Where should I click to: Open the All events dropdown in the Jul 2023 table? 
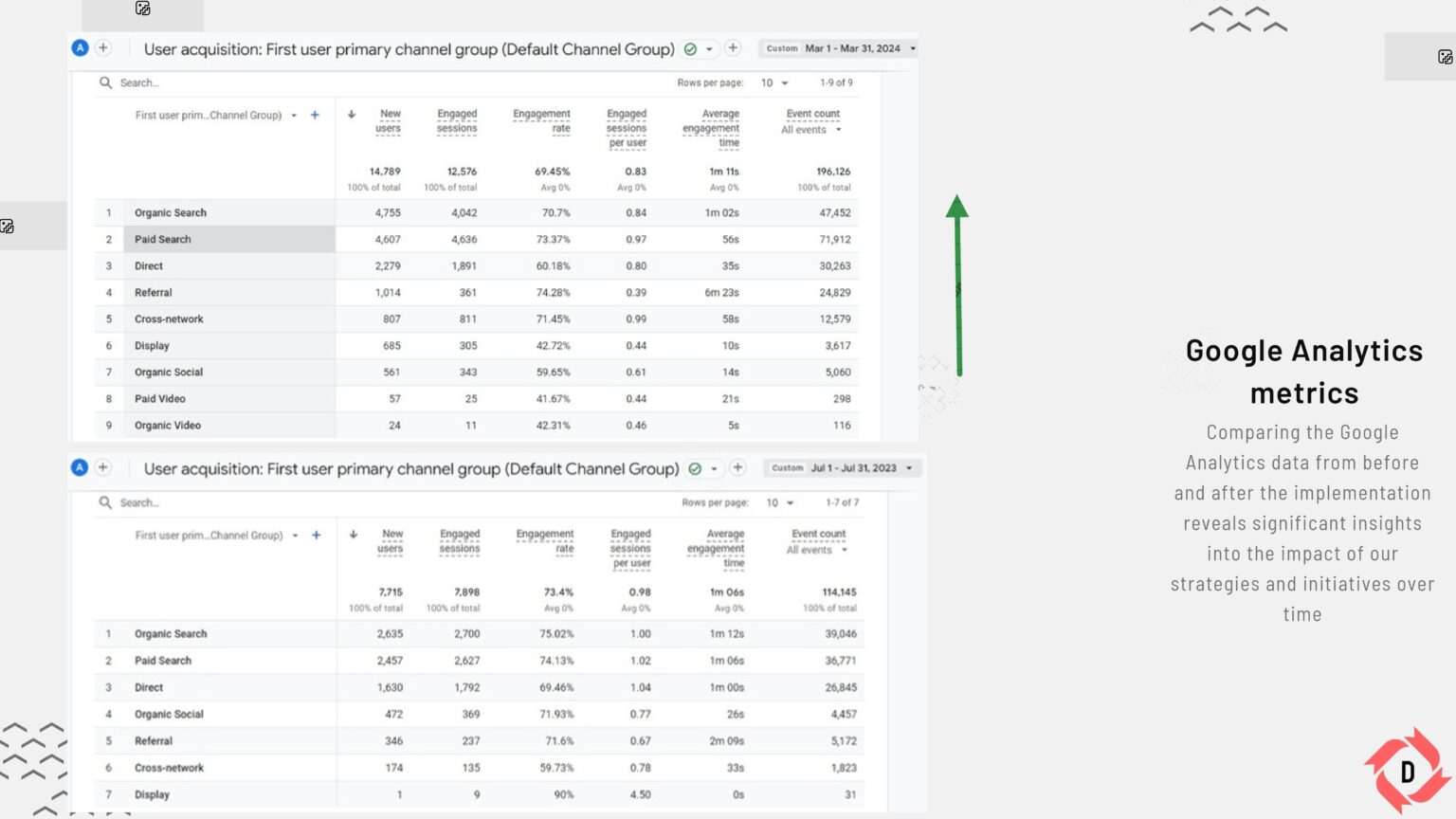tap(817, 550)
